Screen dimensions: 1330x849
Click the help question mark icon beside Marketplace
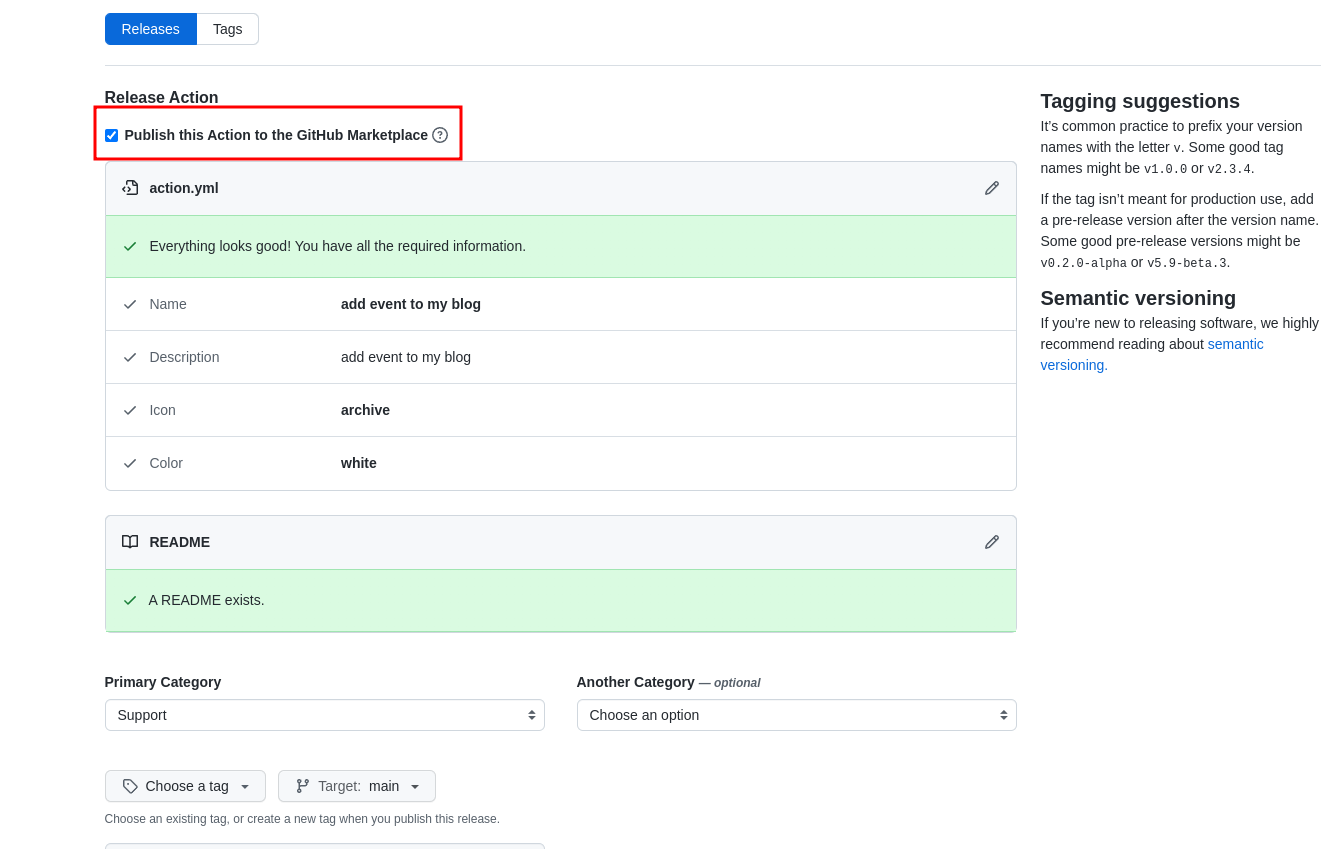[x=440, y=135]
